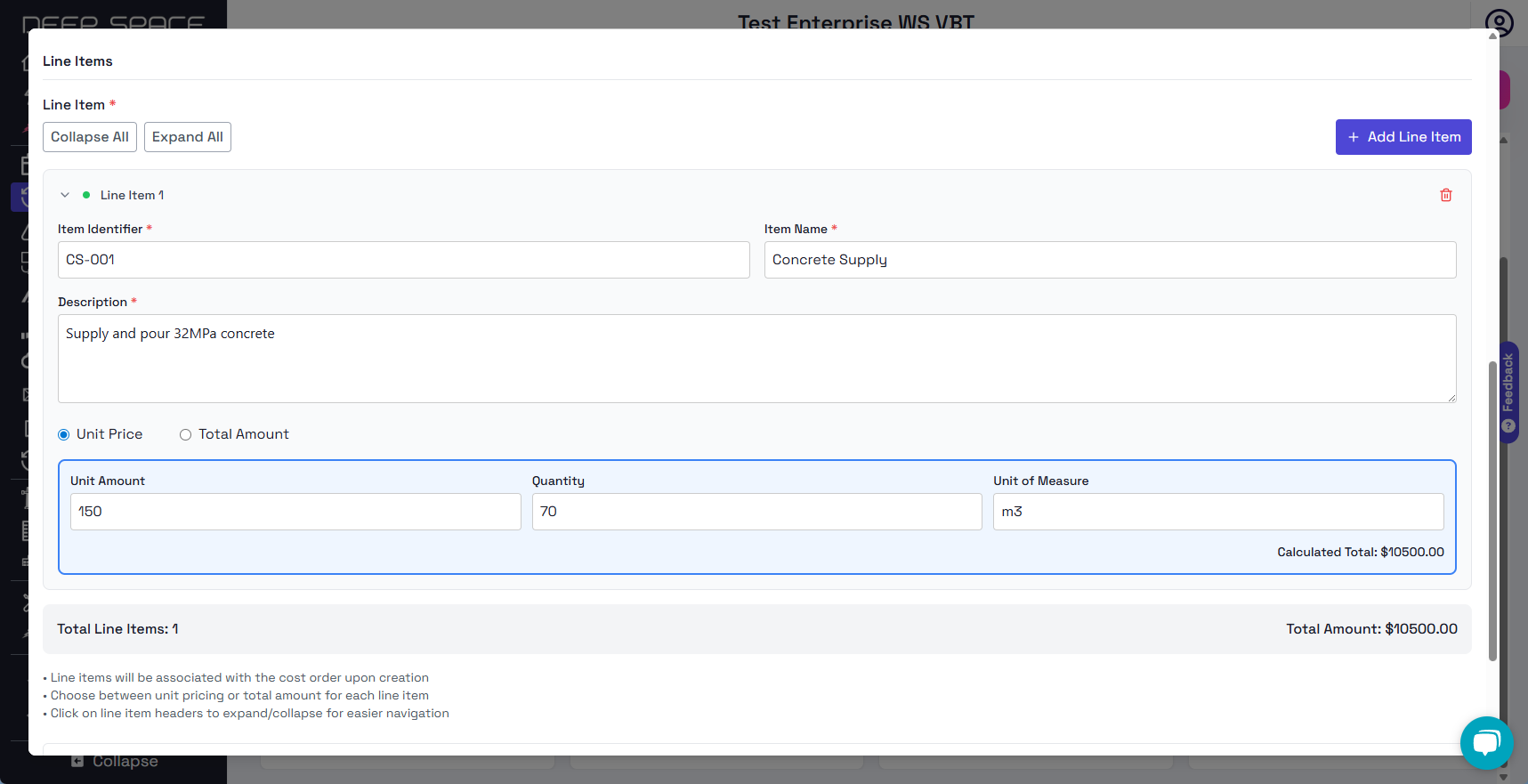1528x784 pixels.
Task: Open the Feedback side tab
Action: click(x=1508, y=392)
